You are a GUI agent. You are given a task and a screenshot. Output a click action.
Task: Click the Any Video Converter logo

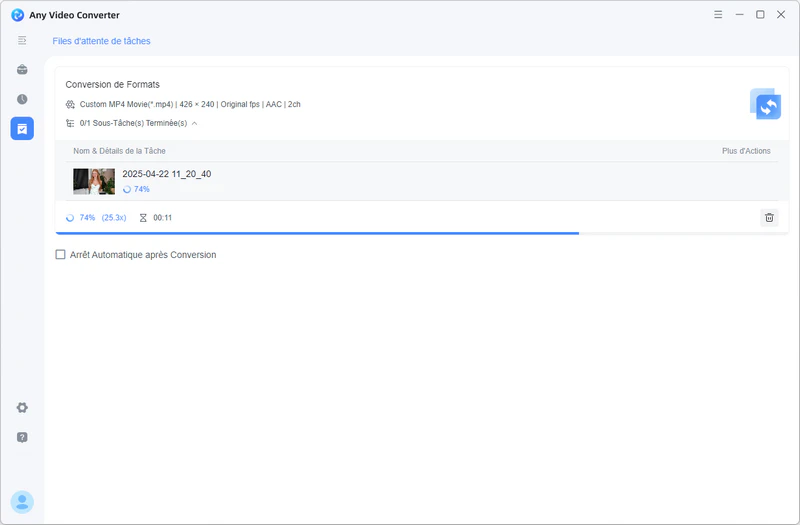pos(18,15)
